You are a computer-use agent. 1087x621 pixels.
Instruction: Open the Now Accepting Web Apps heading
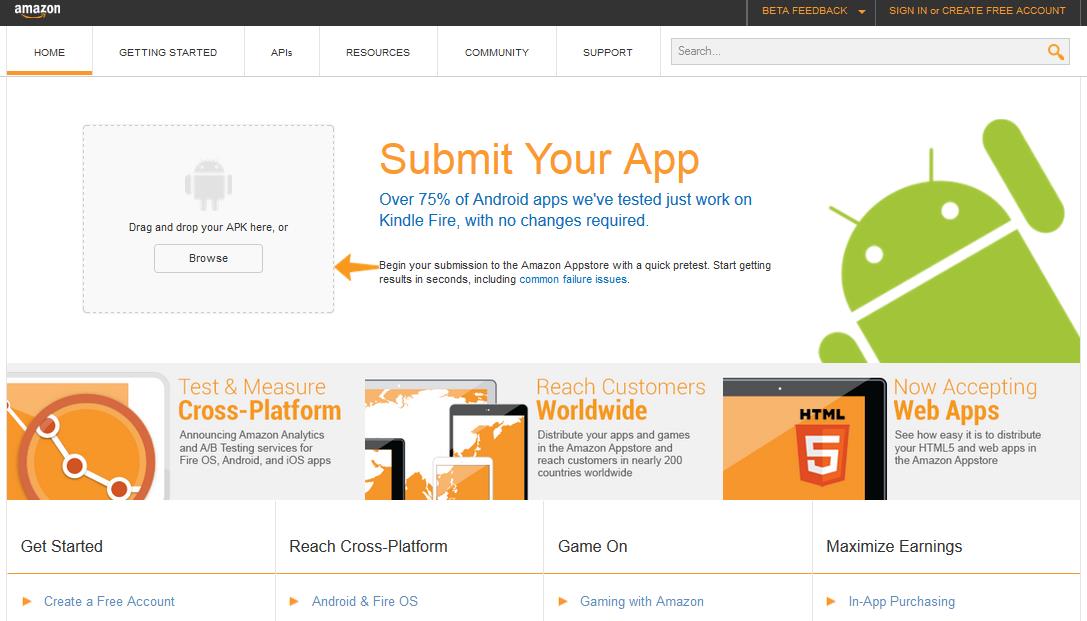click(965, 399)
